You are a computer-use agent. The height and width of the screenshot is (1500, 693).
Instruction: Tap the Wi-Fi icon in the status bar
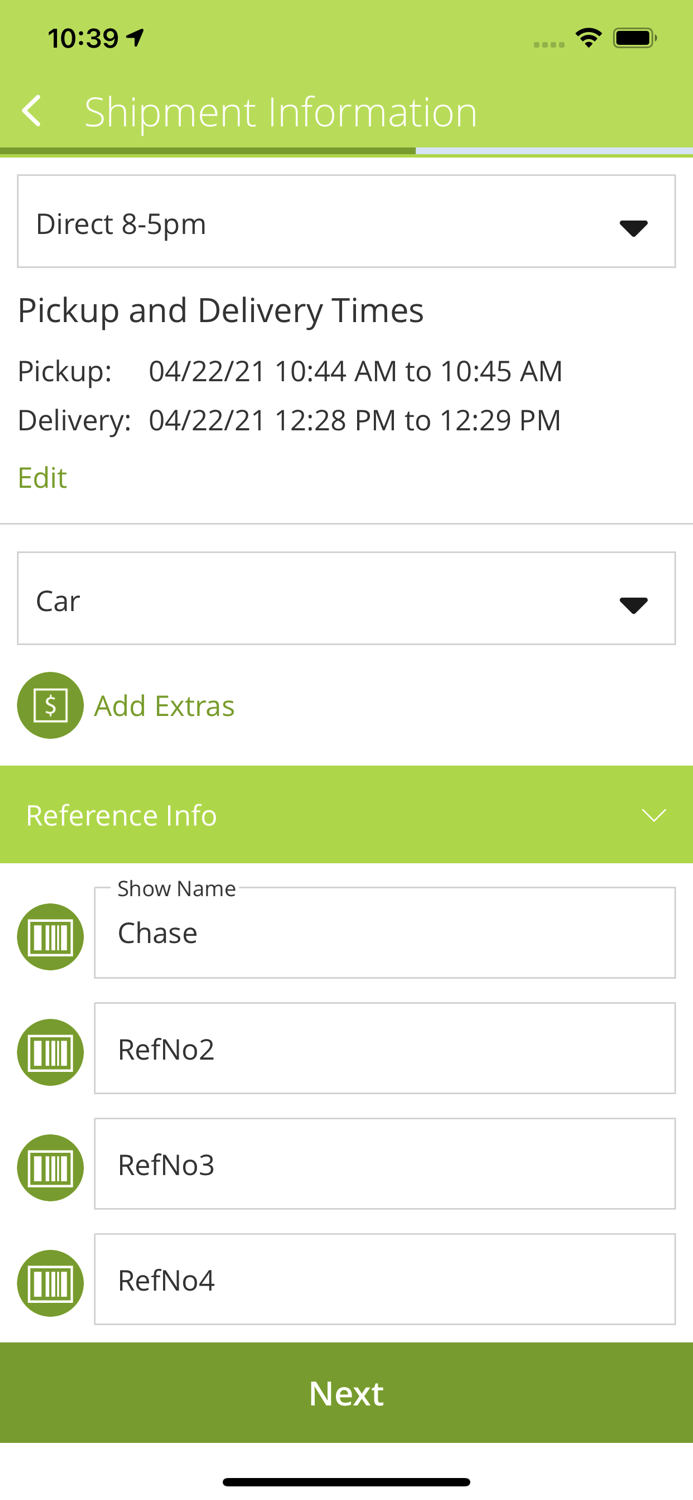click(588, 38)
